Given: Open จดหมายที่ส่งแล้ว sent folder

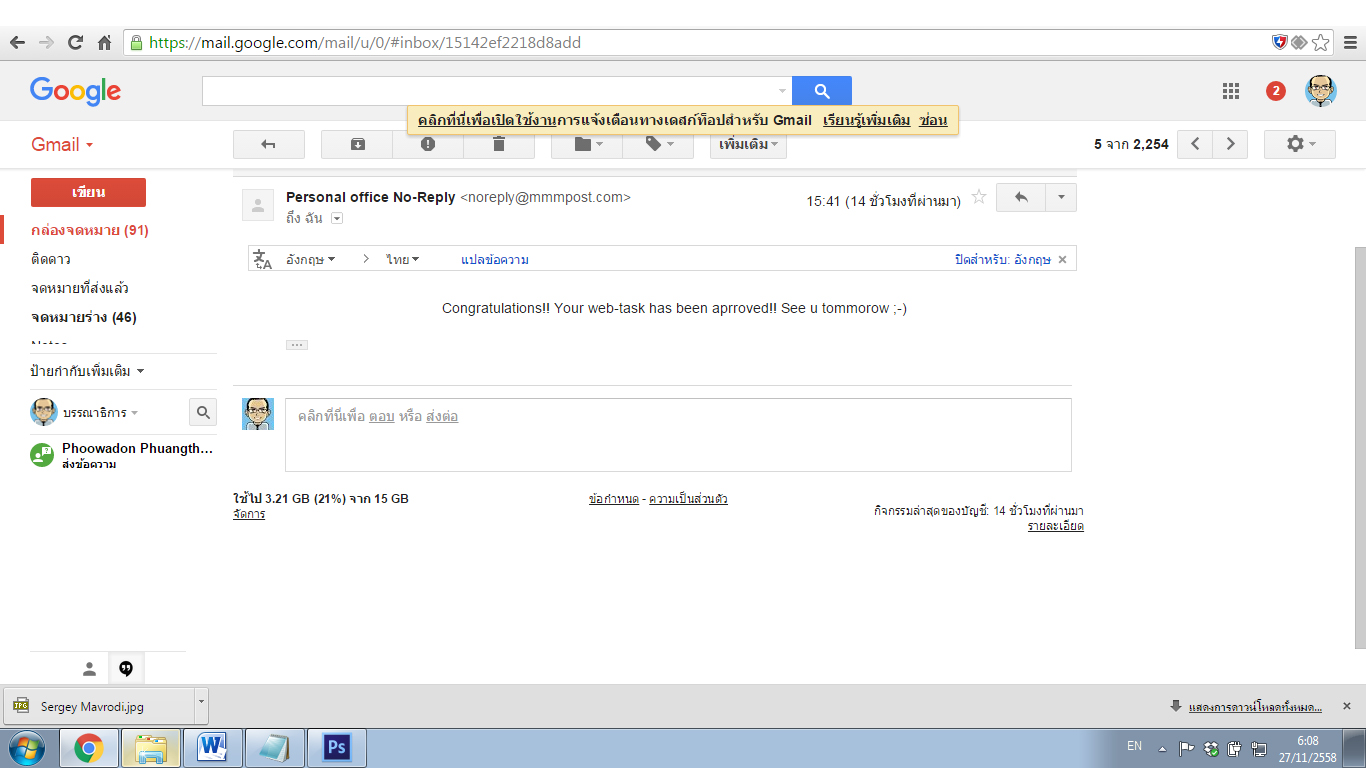Looking at the screenshot, I should tap(80, 288).
